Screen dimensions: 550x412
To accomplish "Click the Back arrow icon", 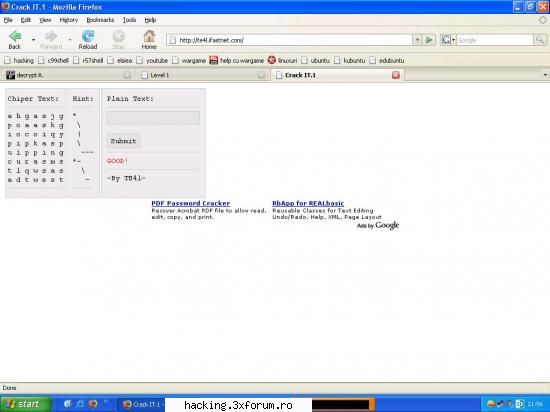I will tap(15, 36).
